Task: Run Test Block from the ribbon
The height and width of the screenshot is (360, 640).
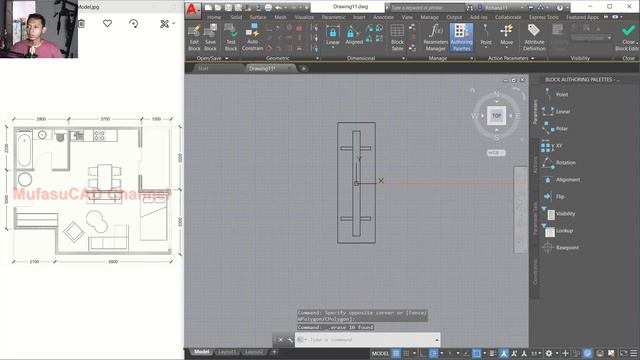Action: pos(231,37)
